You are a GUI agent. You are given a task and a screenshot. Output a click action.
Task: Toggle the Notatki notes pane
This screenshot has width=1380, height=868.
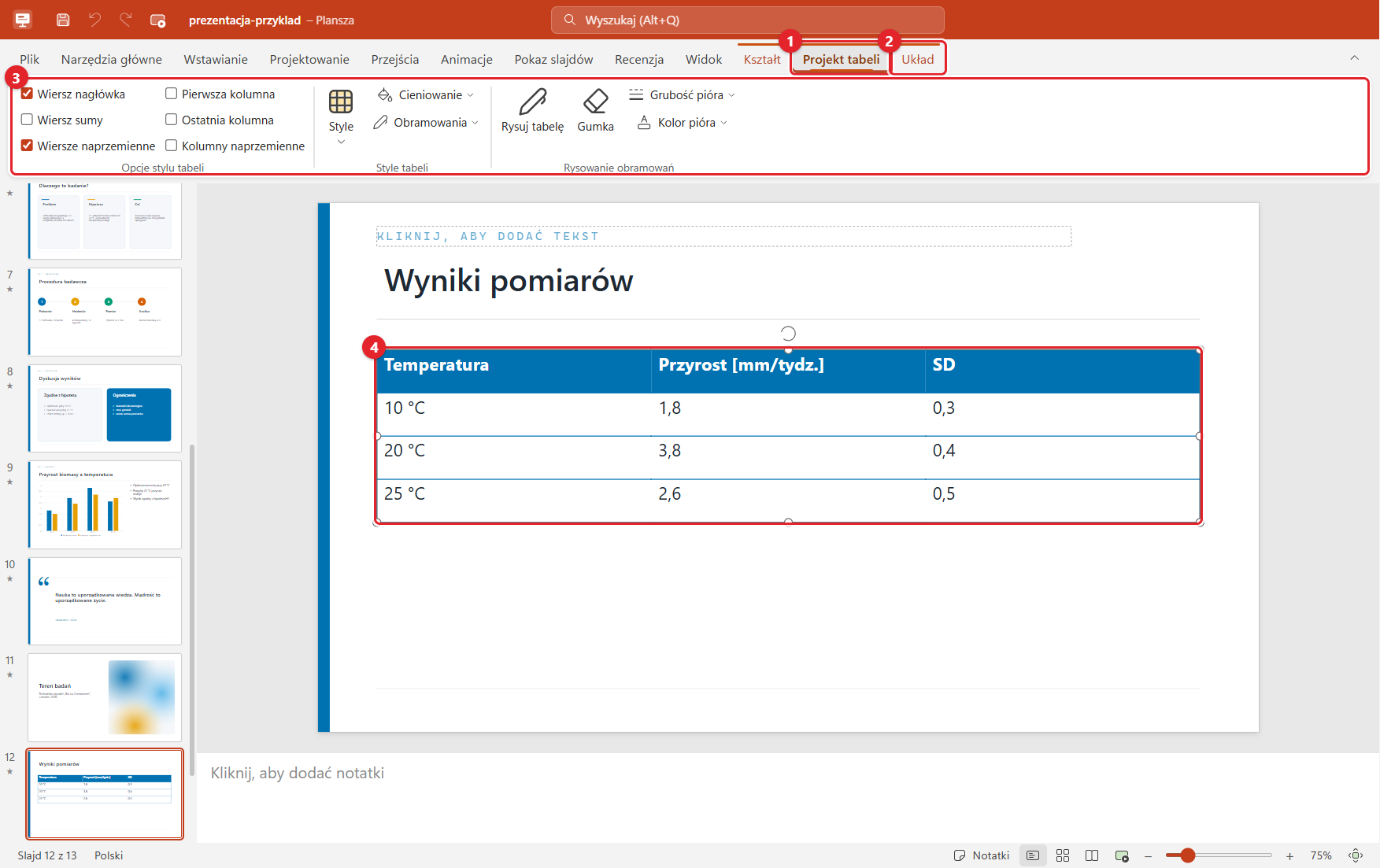pyautogui.click(x=981, y=855)
